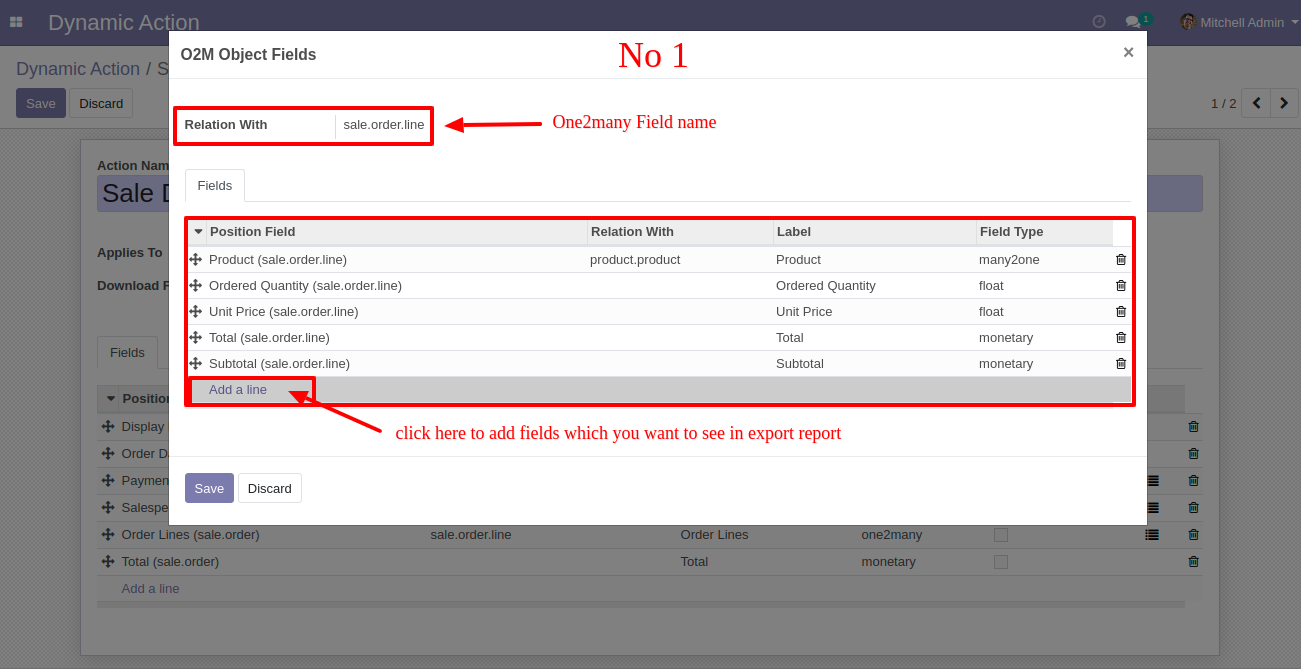This screenshot has width=1301, height=669.
Task: Go to next record with pager arrow
Action: [x=1285, y=103]
